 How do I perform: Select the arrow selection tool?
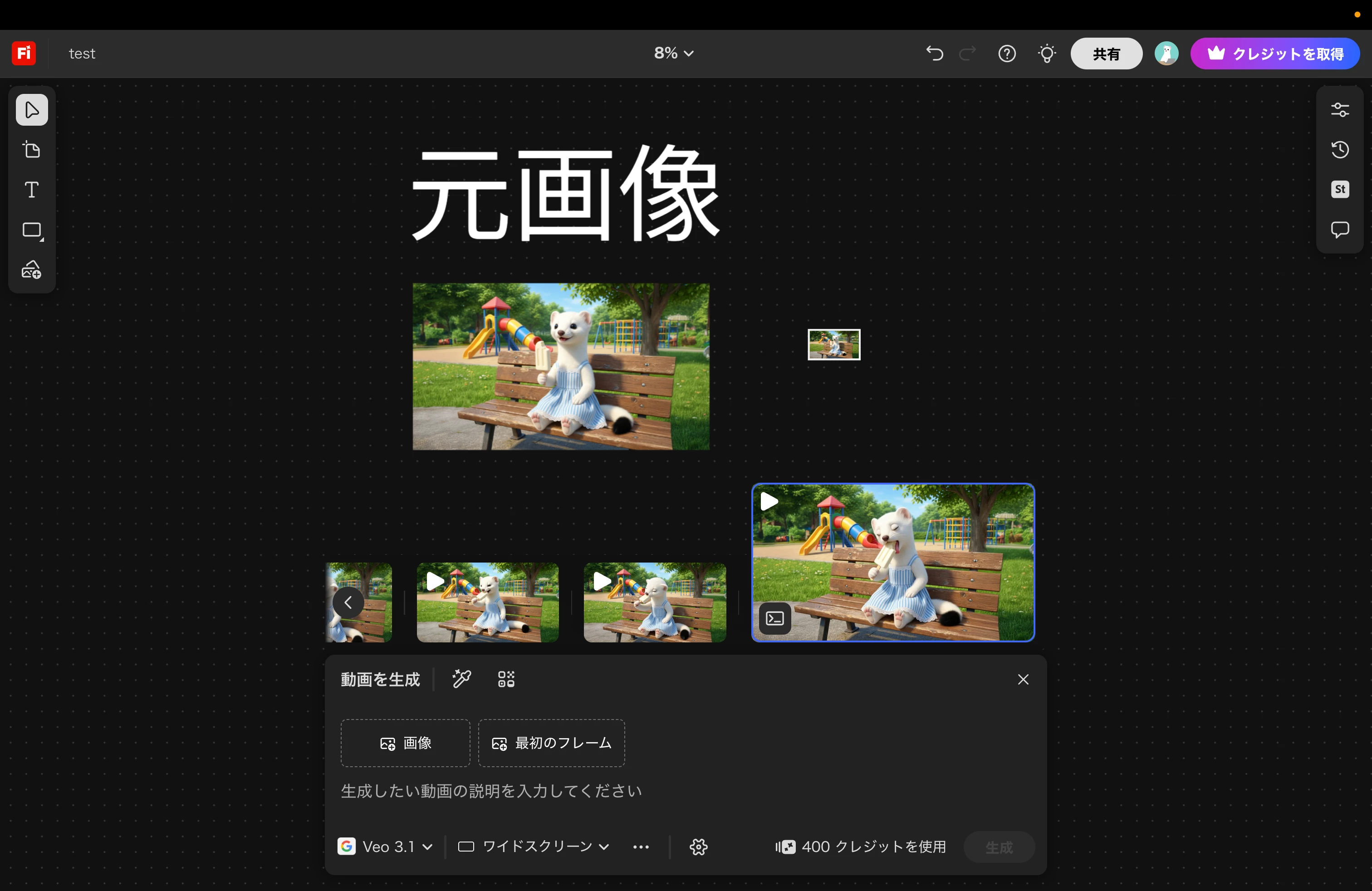32,109
